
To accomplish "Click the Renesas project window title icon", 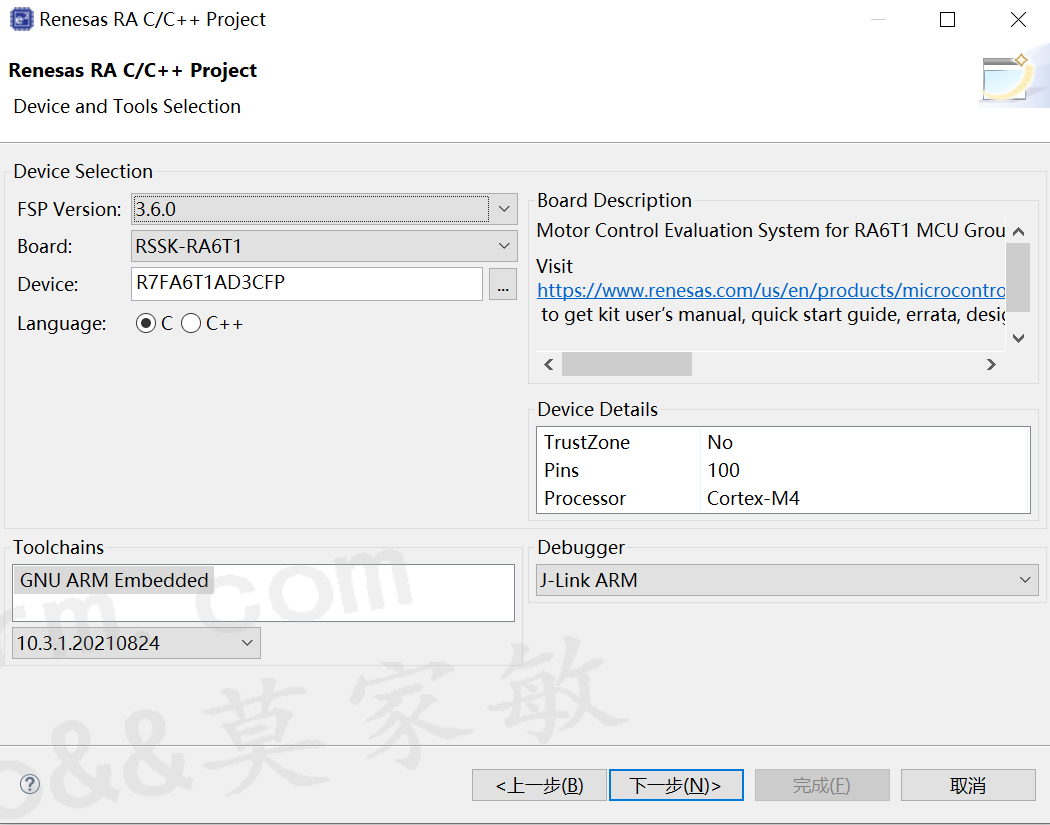I will tap(21, 19).
